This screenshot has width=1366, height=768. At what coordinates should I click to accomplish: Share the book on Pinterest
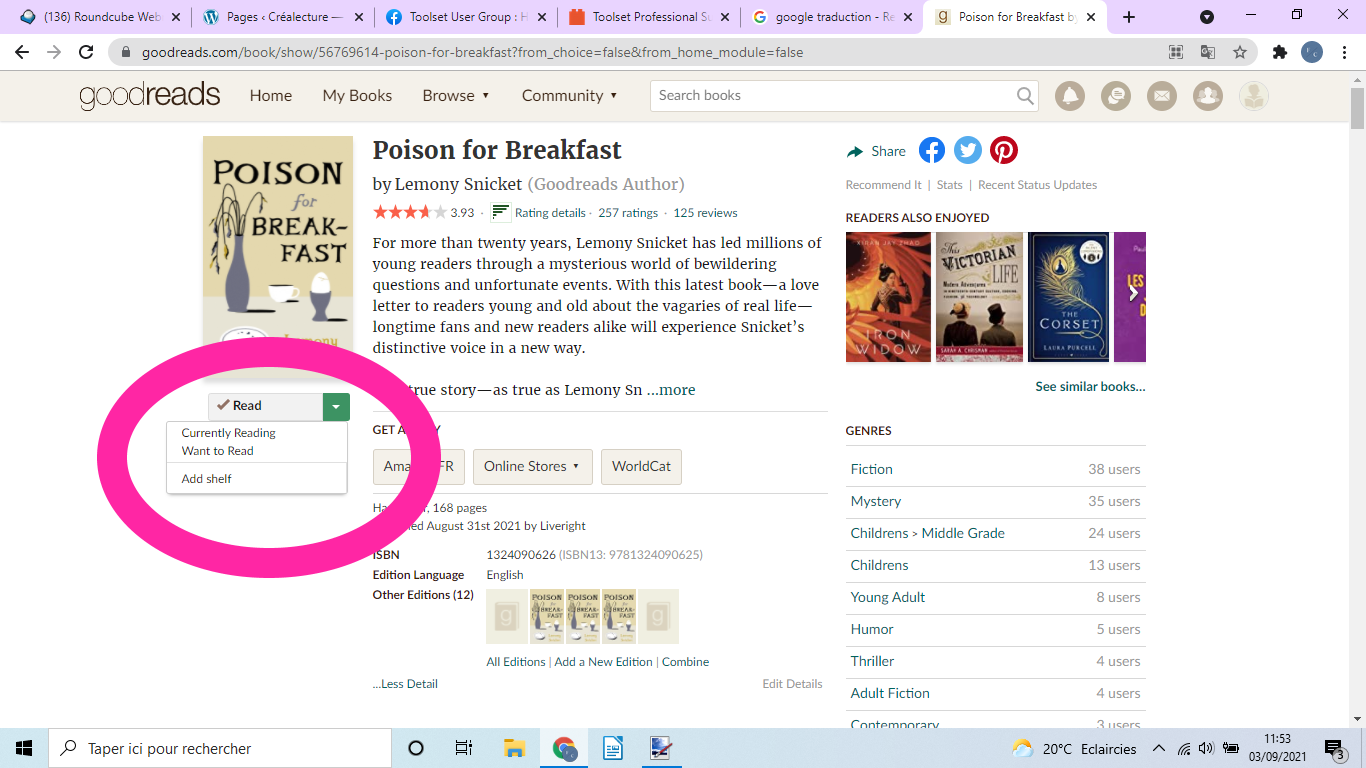pyautogui.click(x=1004, y=151)
